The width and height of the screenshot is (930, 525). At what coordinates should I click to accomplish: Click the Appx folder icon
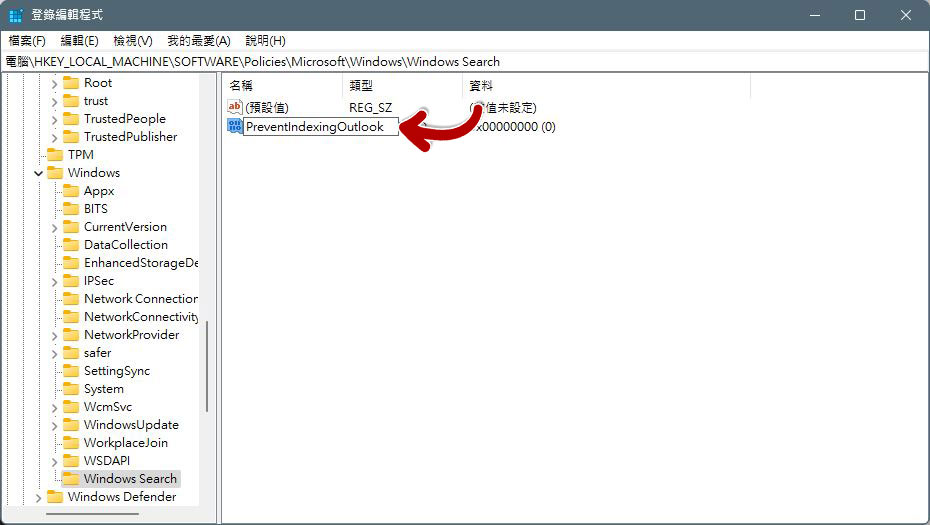point(71,190)
